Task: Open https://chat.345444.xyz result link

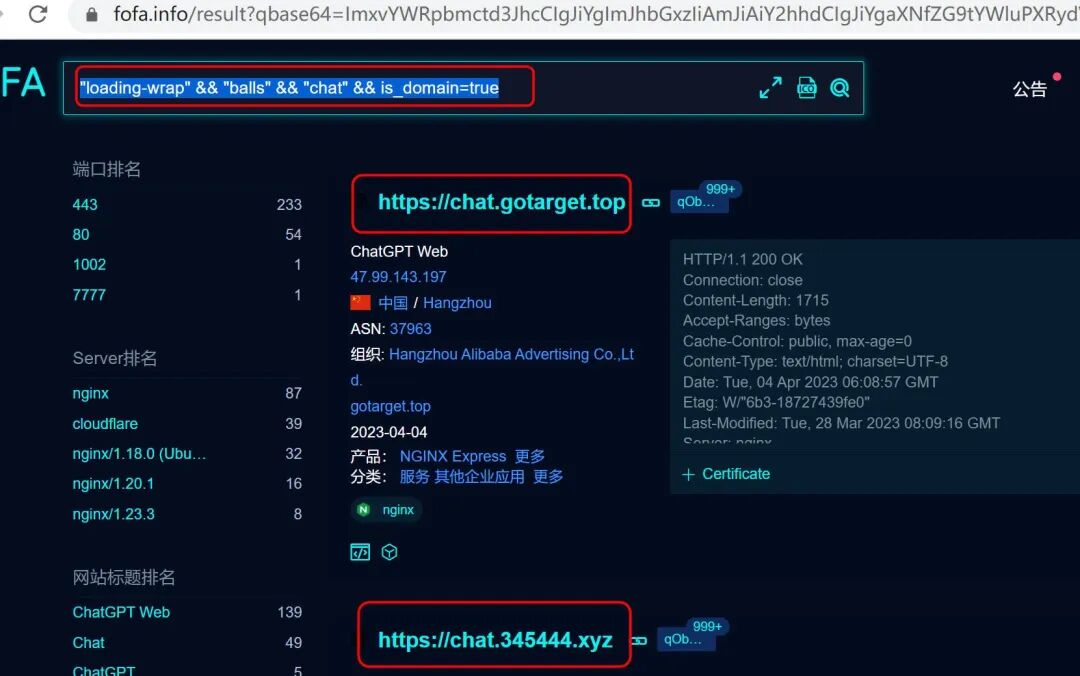Action: (x=495, y=640)
